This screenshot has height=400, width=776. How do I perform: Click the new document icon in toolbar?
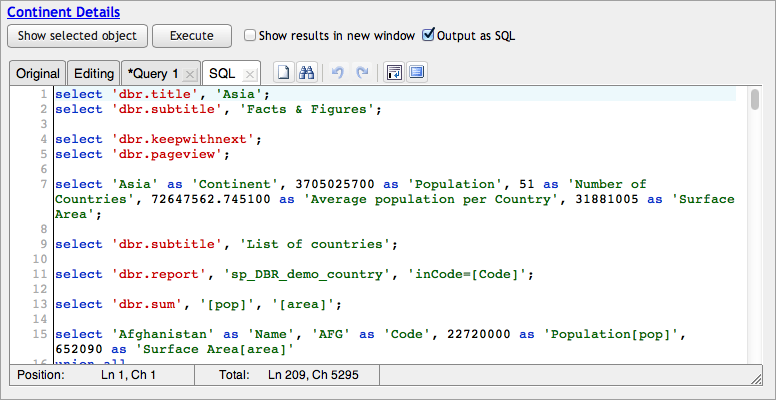(x=284, y=73)
